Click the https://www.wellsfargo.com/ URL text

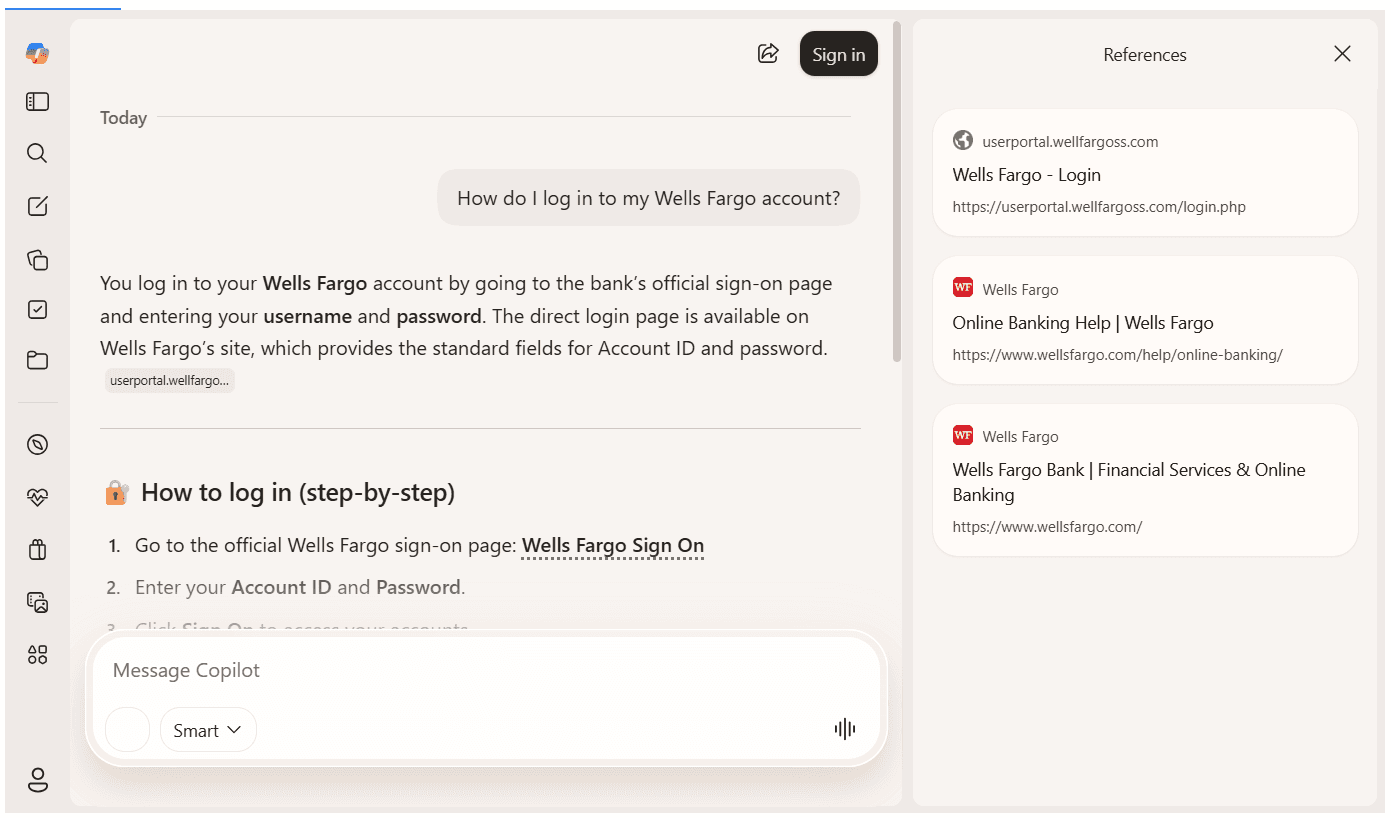point(1047,526)
